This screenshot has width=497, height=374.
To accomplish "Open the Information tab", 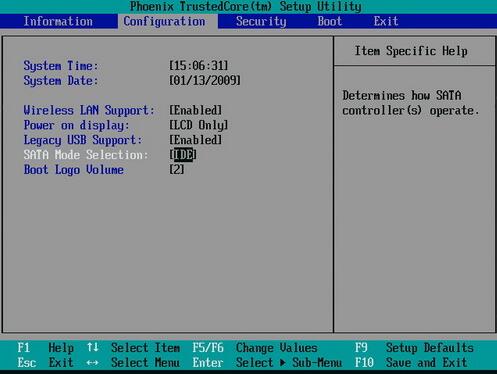I will point(58,21).
